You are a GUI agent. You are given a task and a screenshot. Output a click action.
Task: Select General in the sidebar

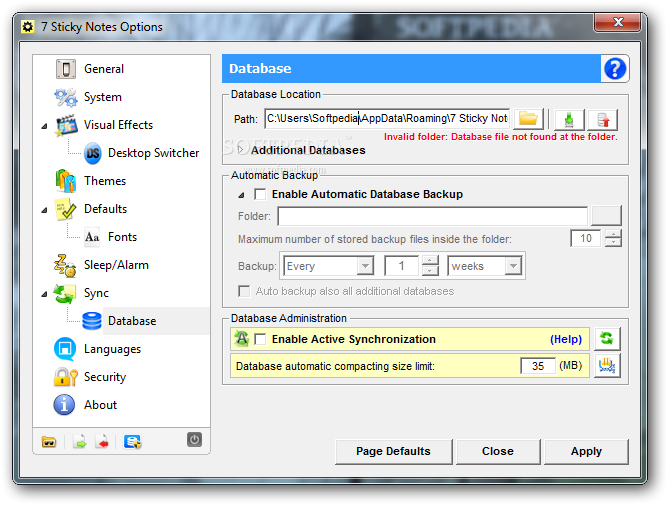click(104, 69)
